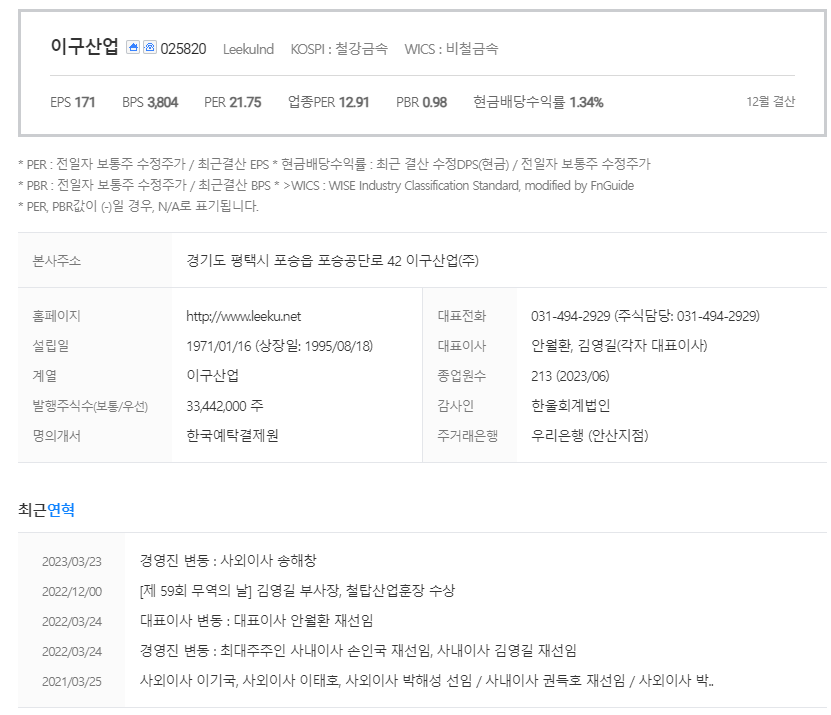Click the history date 2022/12/00
Image resolution: width=831 pixels, height=715 pixels.
72,592
